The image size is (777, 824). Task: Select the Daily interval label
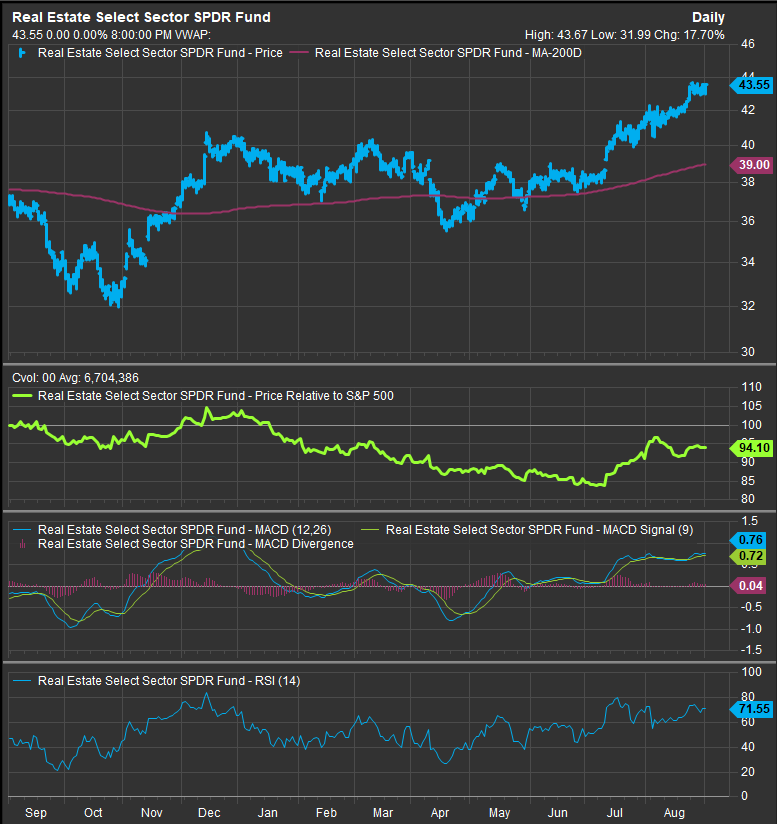tap(708, 17)
